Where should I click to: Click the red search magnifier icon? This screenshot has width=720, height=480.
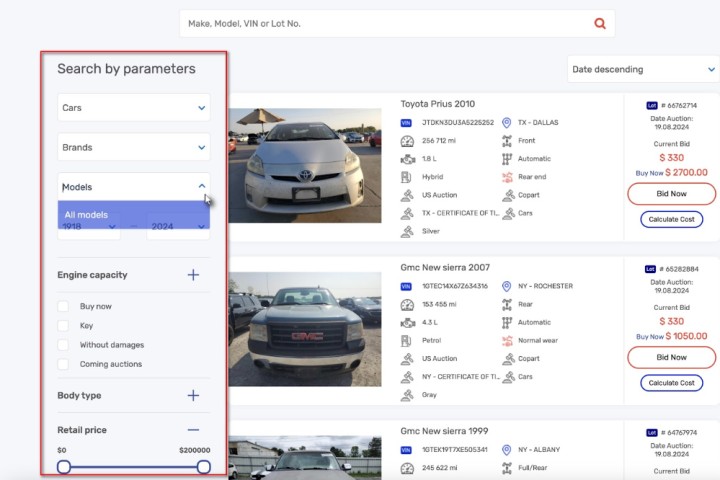point(600,23)
